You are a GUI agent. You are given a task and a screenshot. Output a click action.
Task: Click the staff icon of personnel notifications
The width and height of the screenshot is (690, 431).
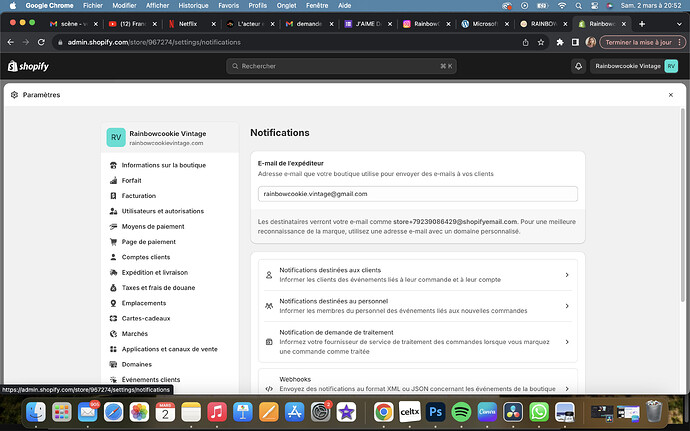tap(269, 306)
